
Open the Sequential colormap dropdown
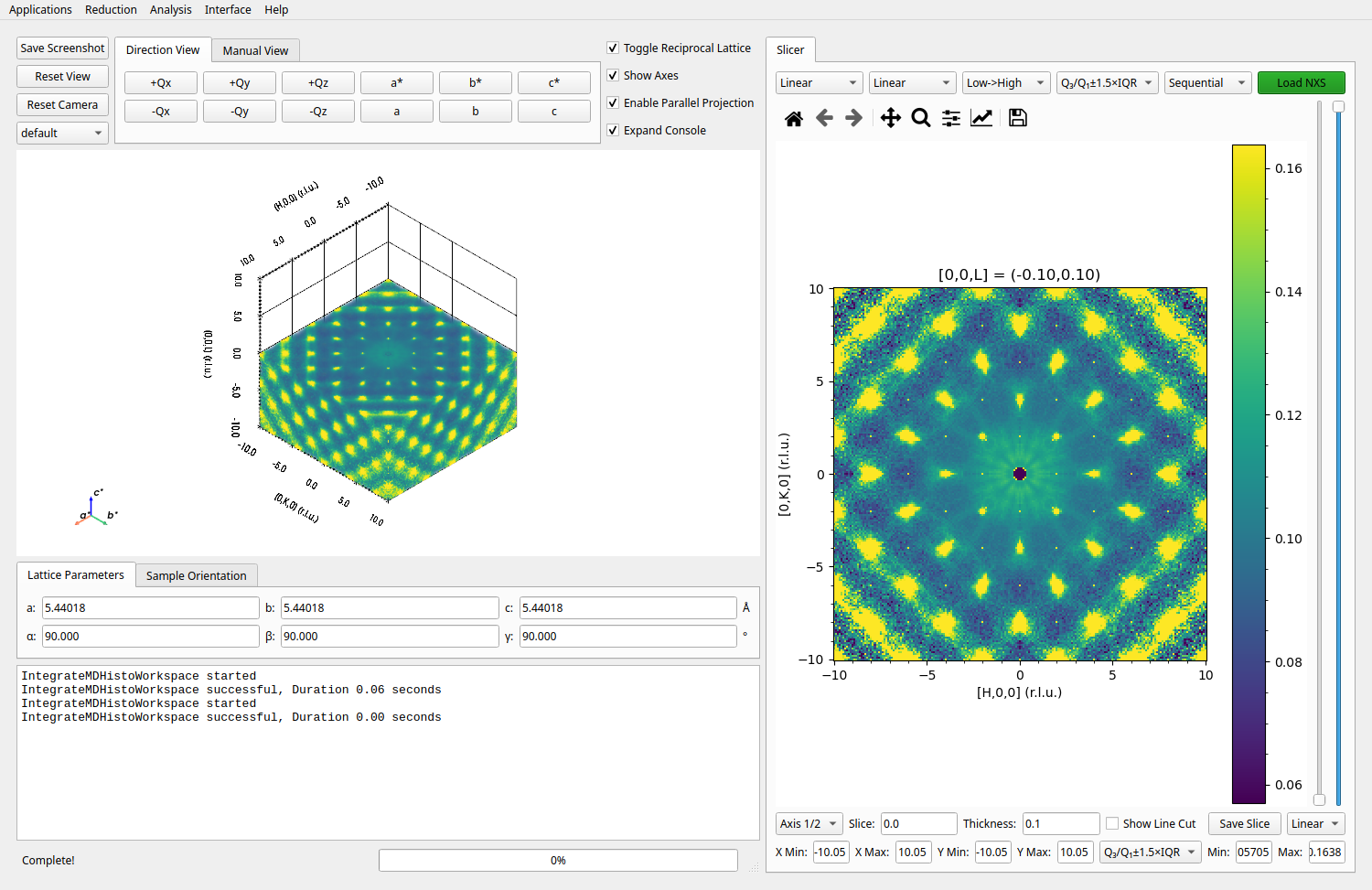click(x=1207, y=82)
